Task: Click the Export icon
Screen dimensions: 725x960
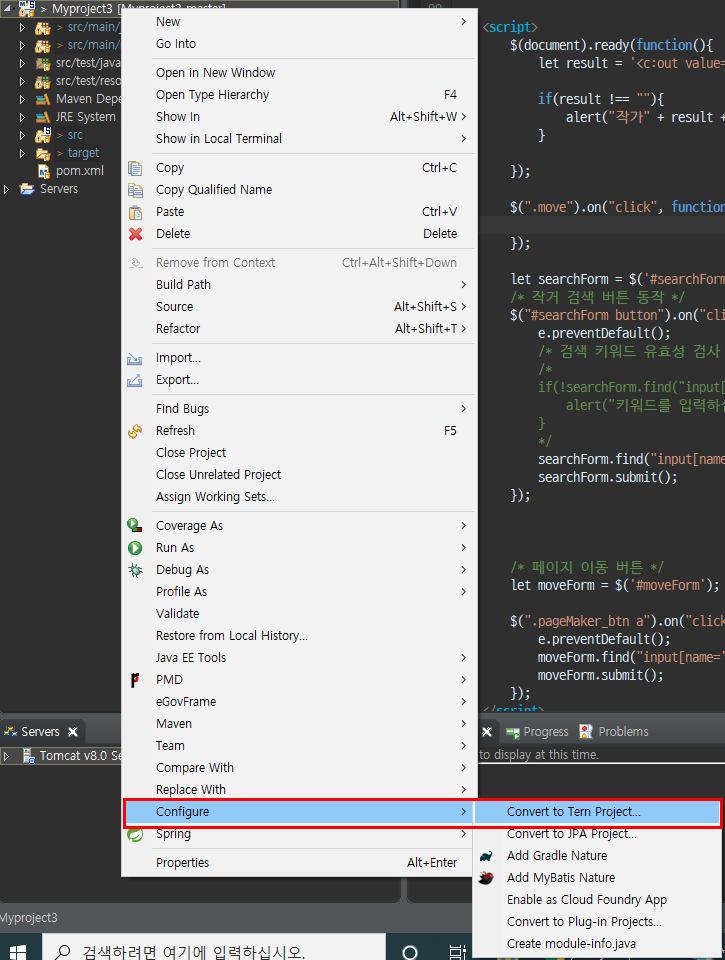Action: click(135, 380)
